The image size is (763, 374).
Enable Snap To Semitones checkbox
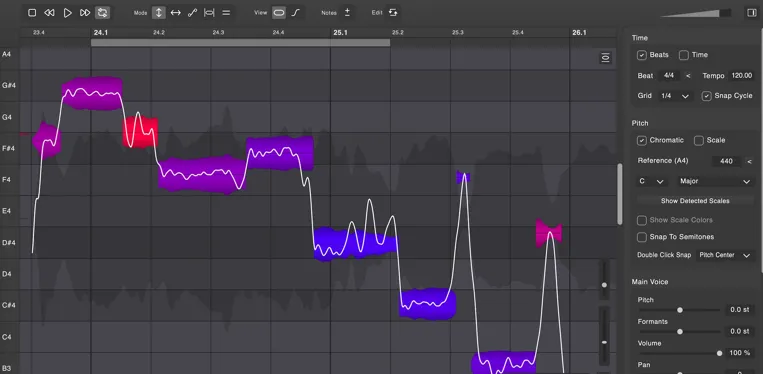(x=642, y=237)
